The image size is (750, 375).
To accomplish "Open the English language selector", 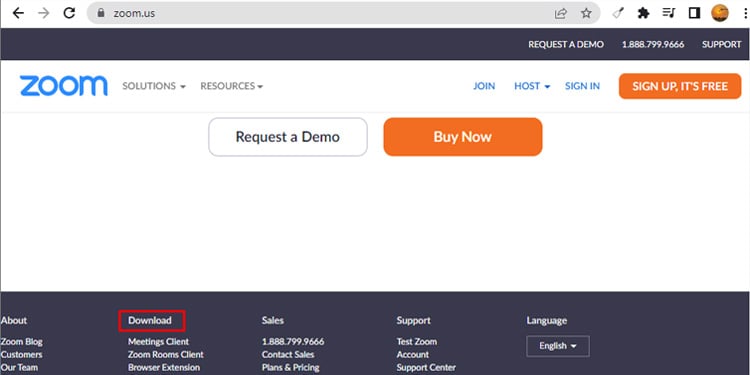I will tap(558, 346).
